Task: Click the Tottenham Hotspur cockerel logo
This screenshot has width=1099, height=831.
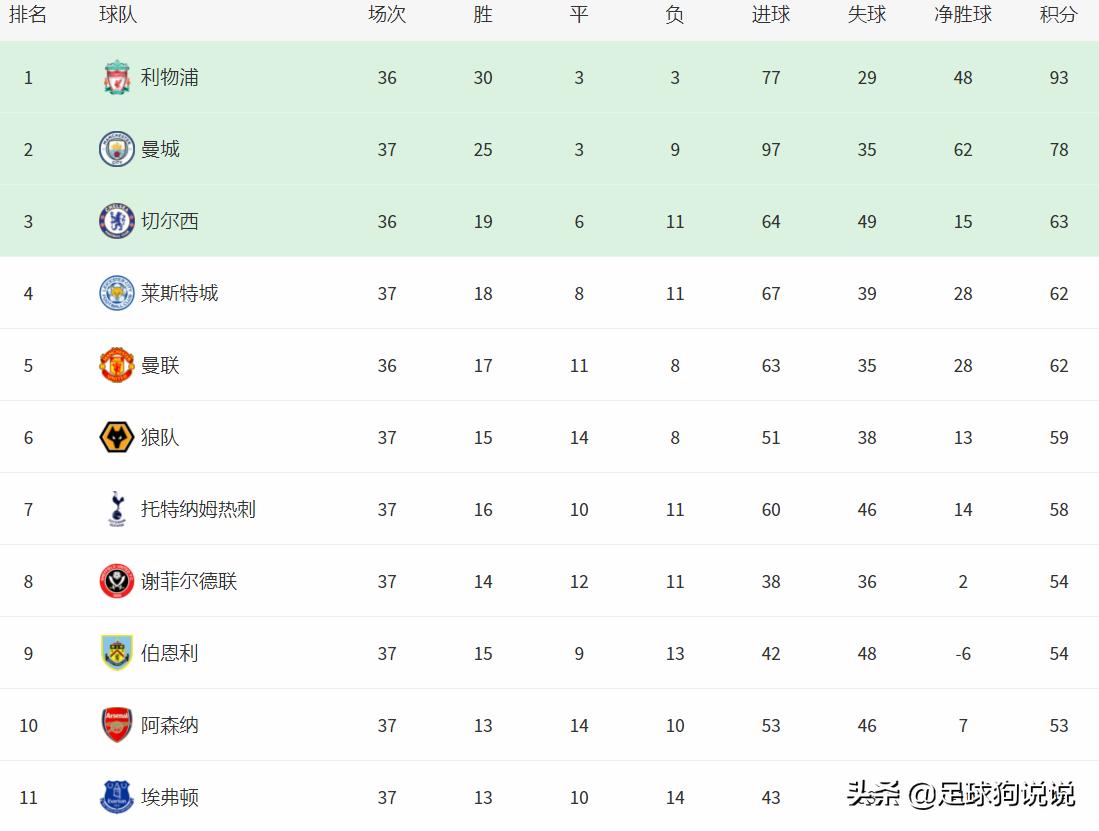Action: [x=117, y=510]
